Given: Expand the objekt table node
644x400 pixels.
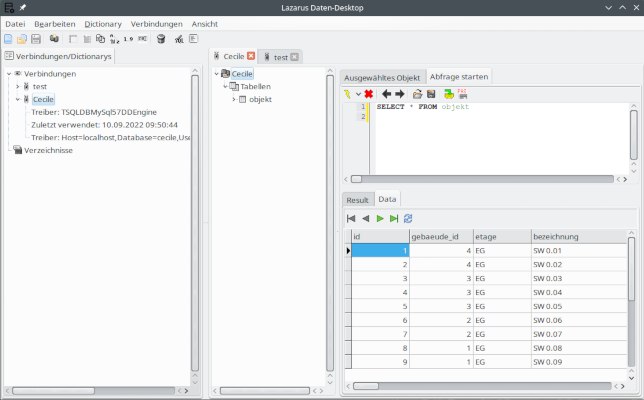Looking at the screenshot, I should click(x=234, y=99).
